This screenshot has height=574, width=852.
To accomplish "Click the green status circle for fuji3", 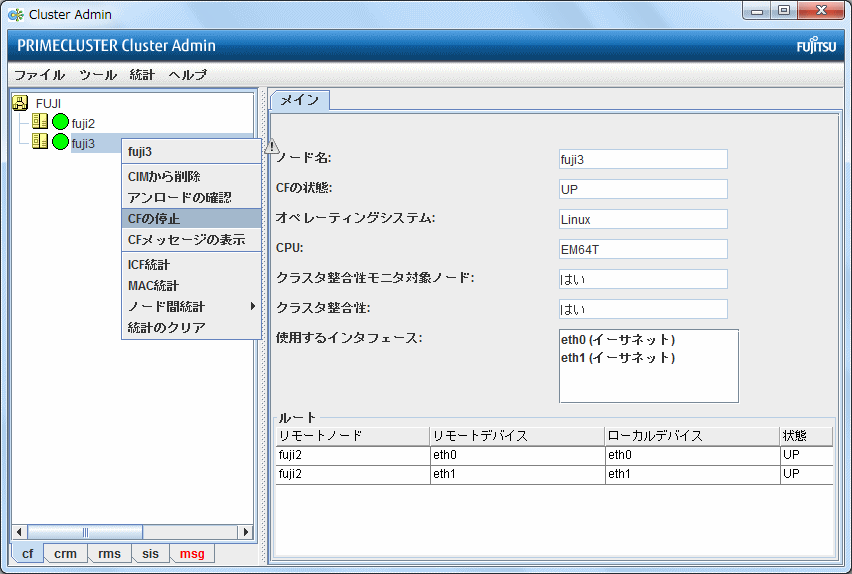I will point(60,142).
